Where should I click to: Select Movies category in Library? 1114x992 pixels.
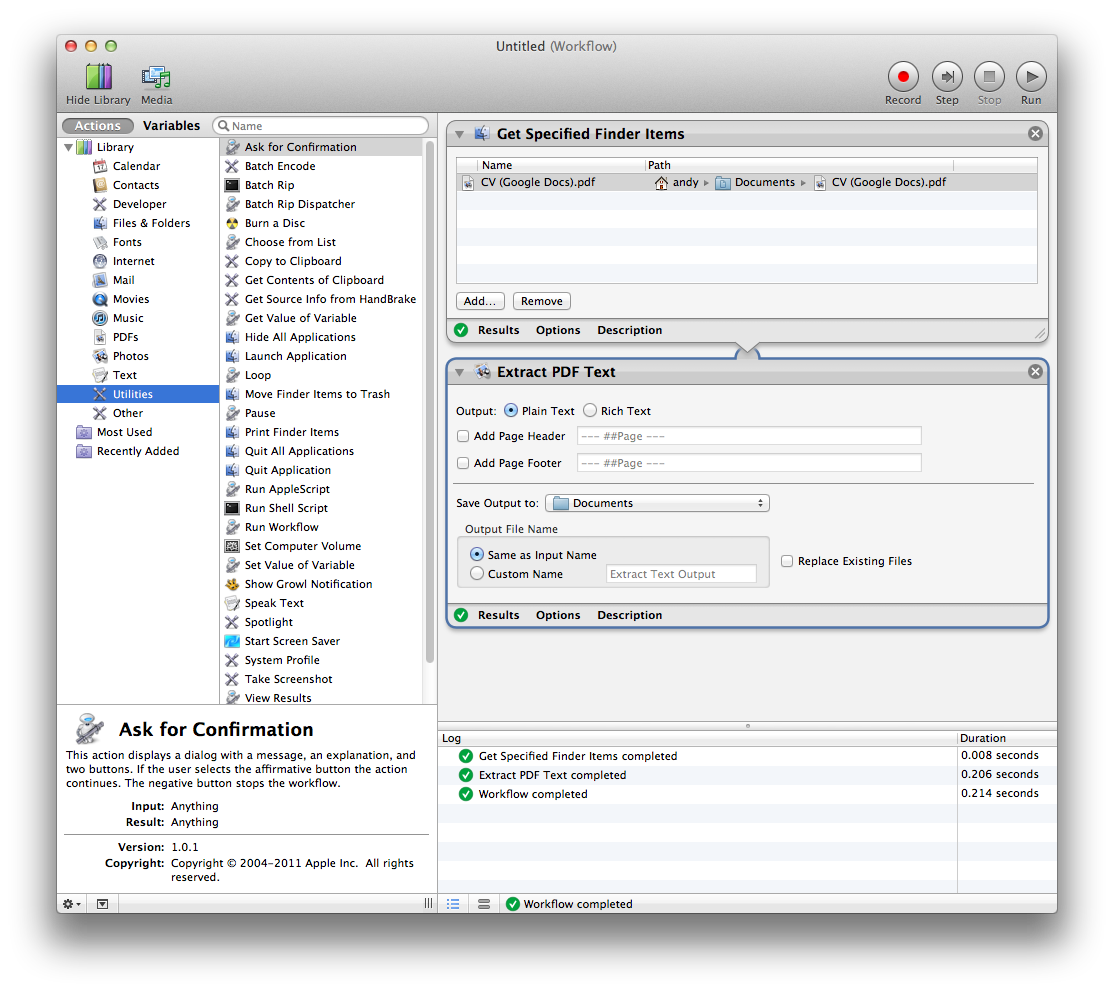(131, 299)
